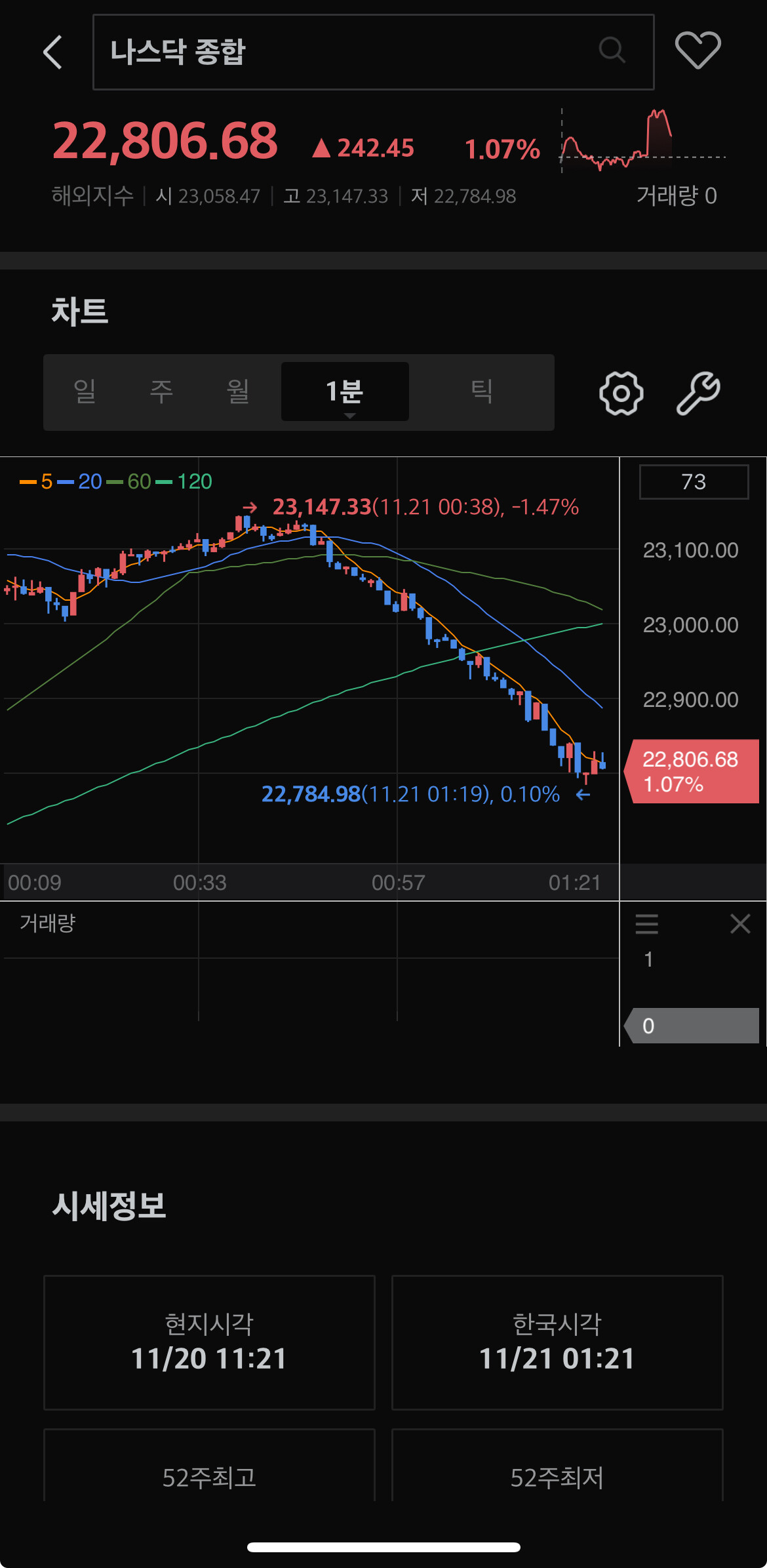Tap the 23,100.00 price axis label
The width and height of the screenshot is (767, 1568).
[690, 550]
